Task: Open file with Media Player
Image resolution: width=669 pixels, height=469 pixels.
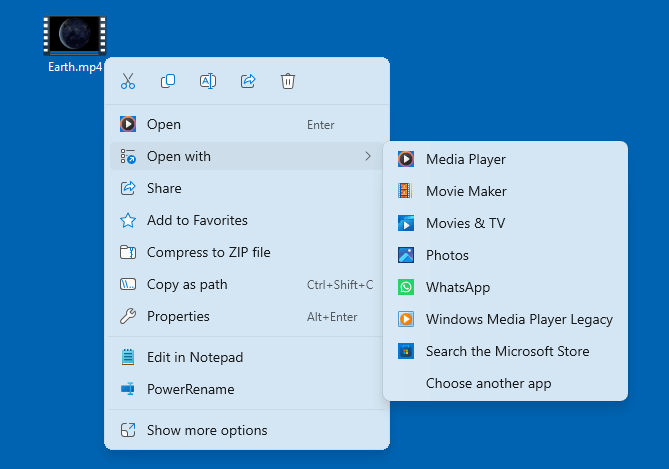Action: click(505, 159)
